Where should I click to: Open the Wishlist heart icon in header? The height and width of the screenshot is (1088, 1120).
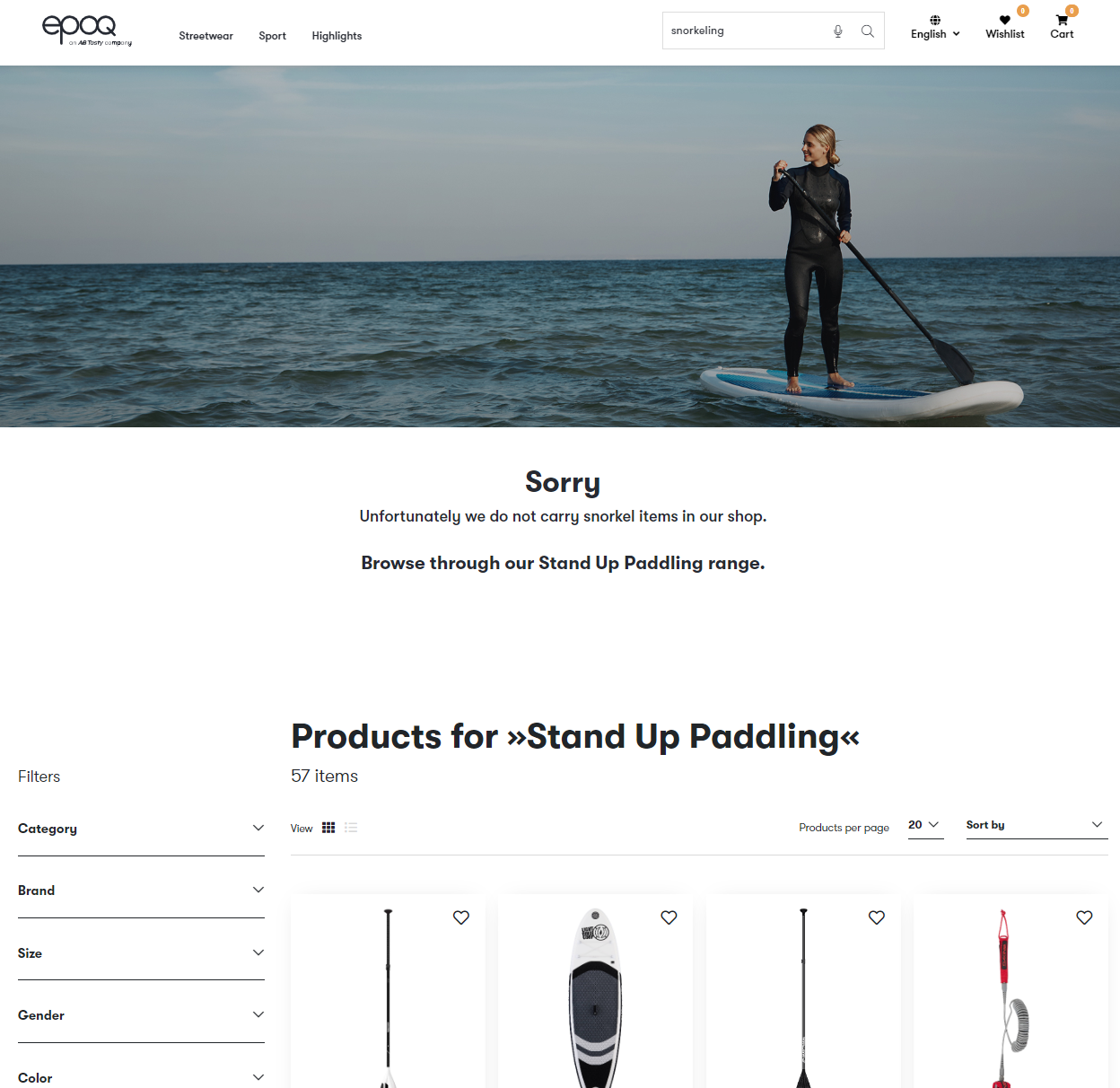tap(1005, 20)
